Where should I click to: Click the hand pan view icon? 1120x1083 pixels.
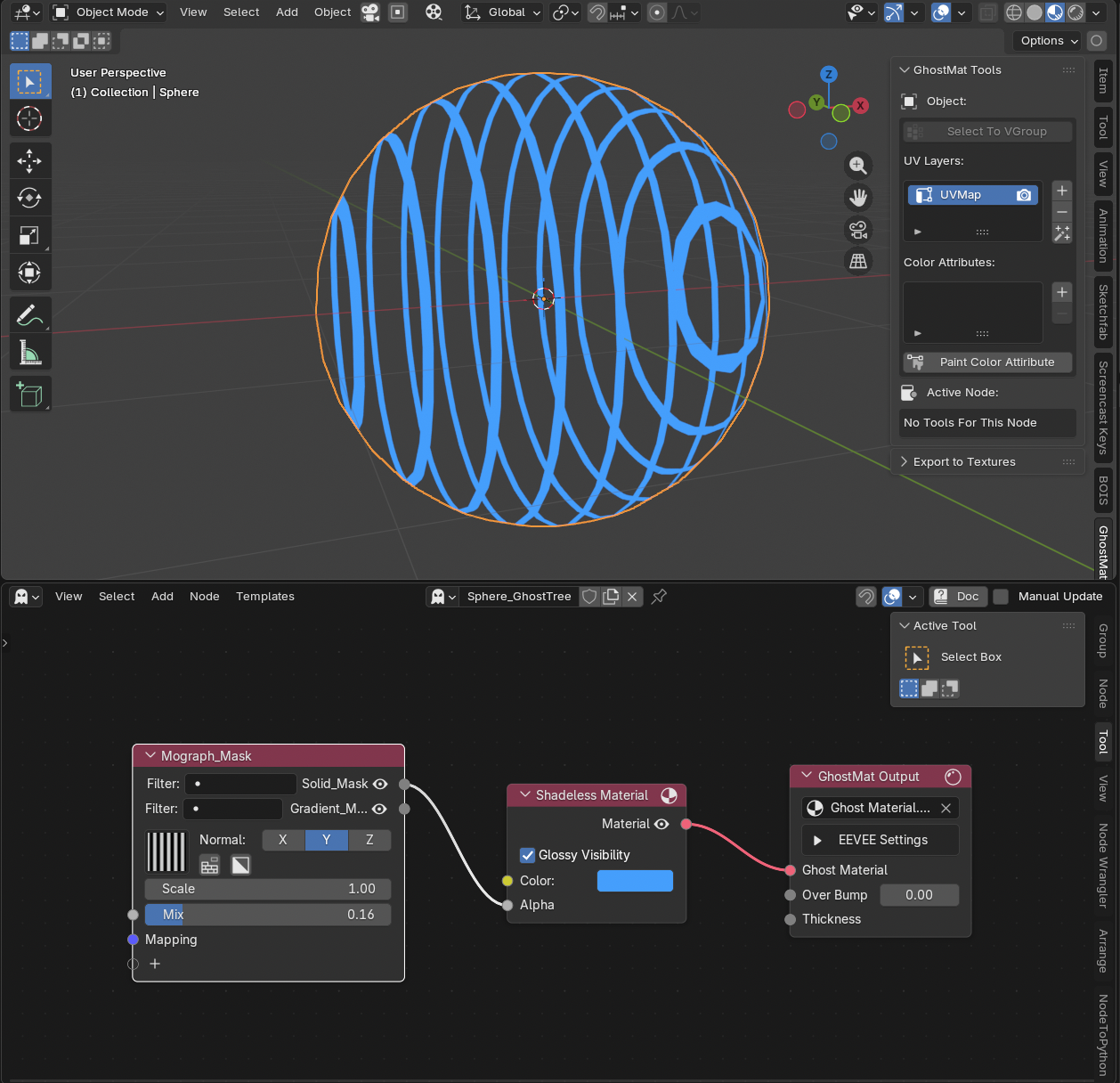[x=858, y=198]
